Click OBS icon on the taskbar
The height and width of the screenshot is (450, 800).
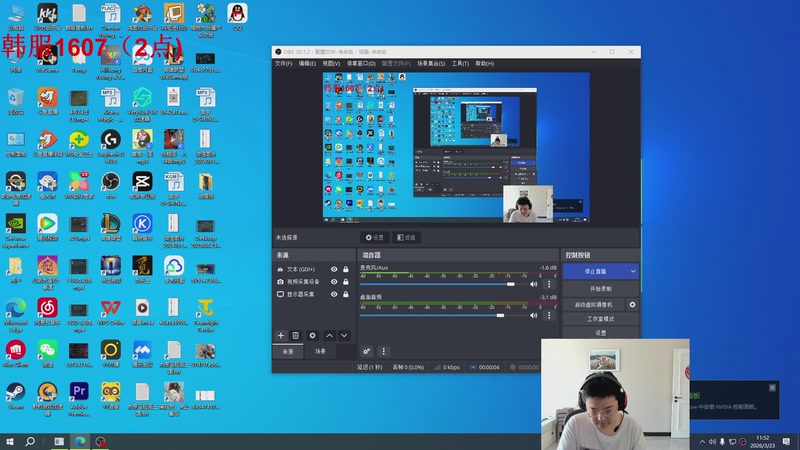coord(101,441)
